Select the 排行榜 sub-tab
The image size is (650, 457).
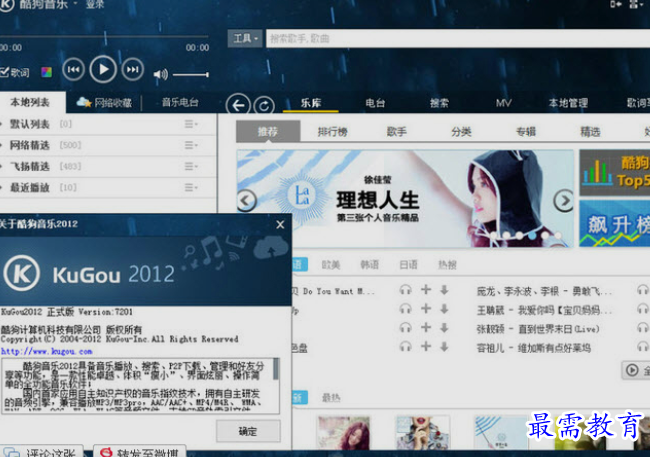(332, 132)
